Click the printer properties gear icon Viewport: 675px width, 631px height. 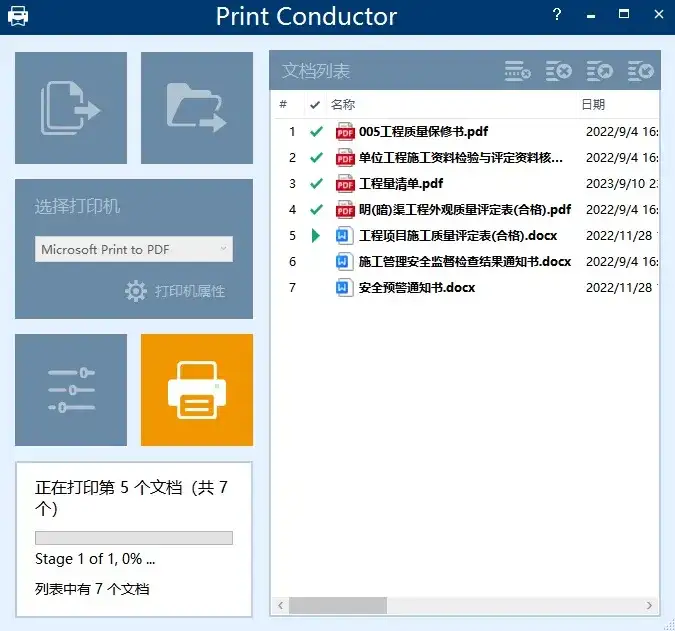[136, 291]
